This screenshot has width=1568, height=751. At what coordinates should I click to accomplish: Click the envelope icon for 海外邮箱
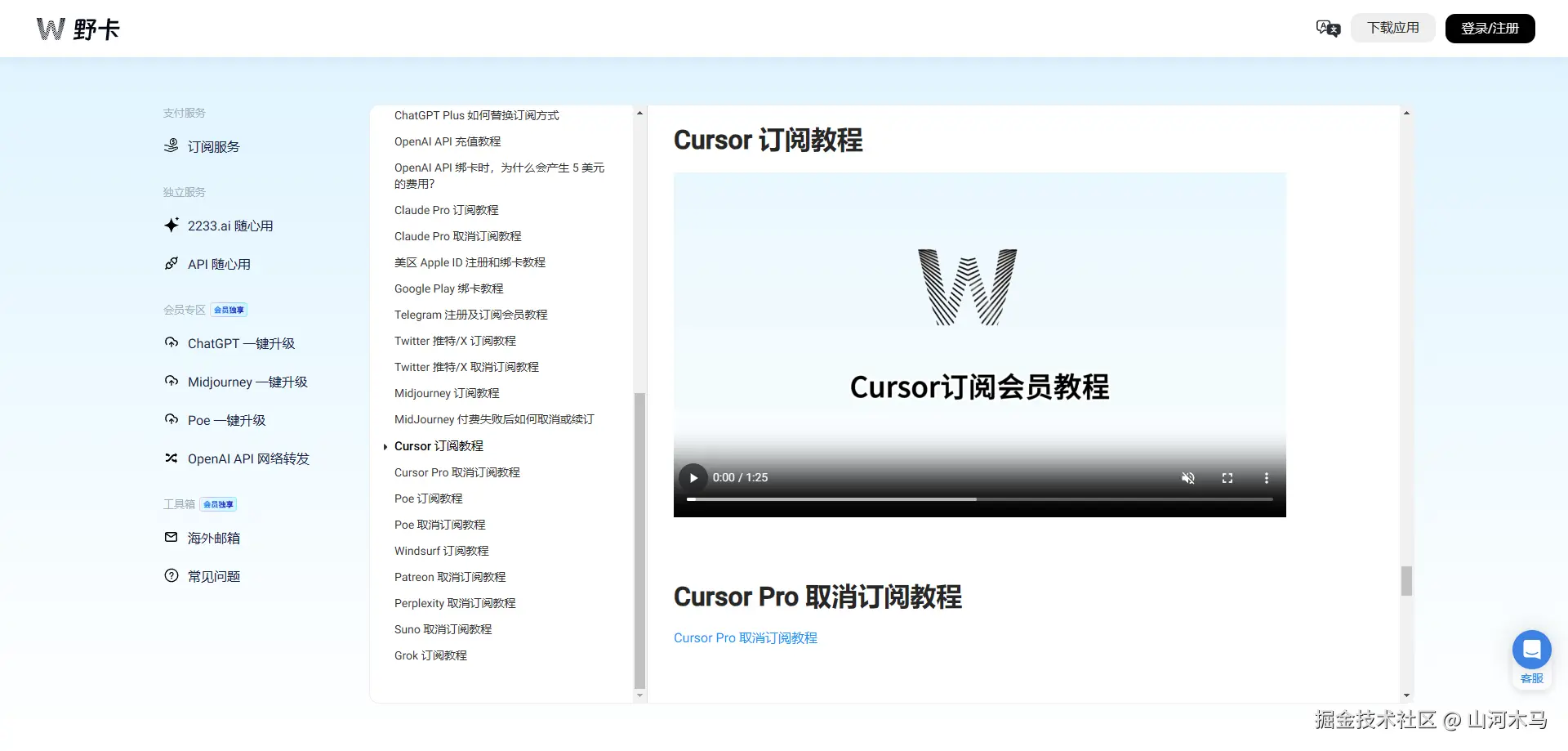[x=171, y=537]
